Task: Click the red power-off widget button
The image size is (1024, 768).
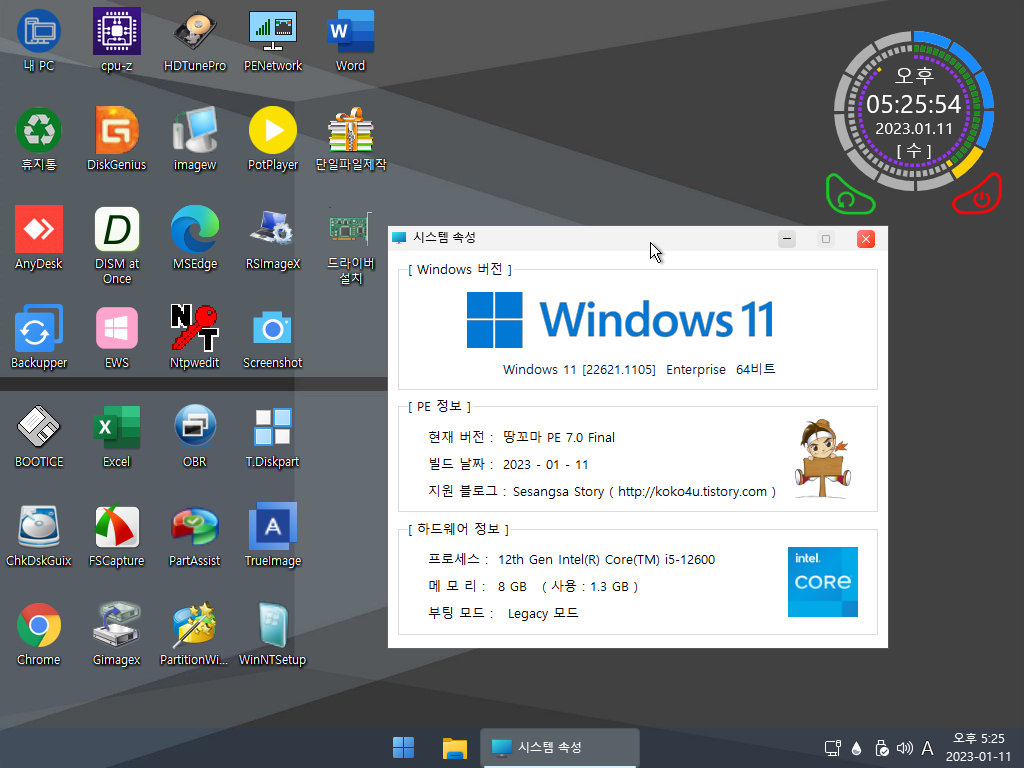Action: pyautogui.click(x=979, y=195)
